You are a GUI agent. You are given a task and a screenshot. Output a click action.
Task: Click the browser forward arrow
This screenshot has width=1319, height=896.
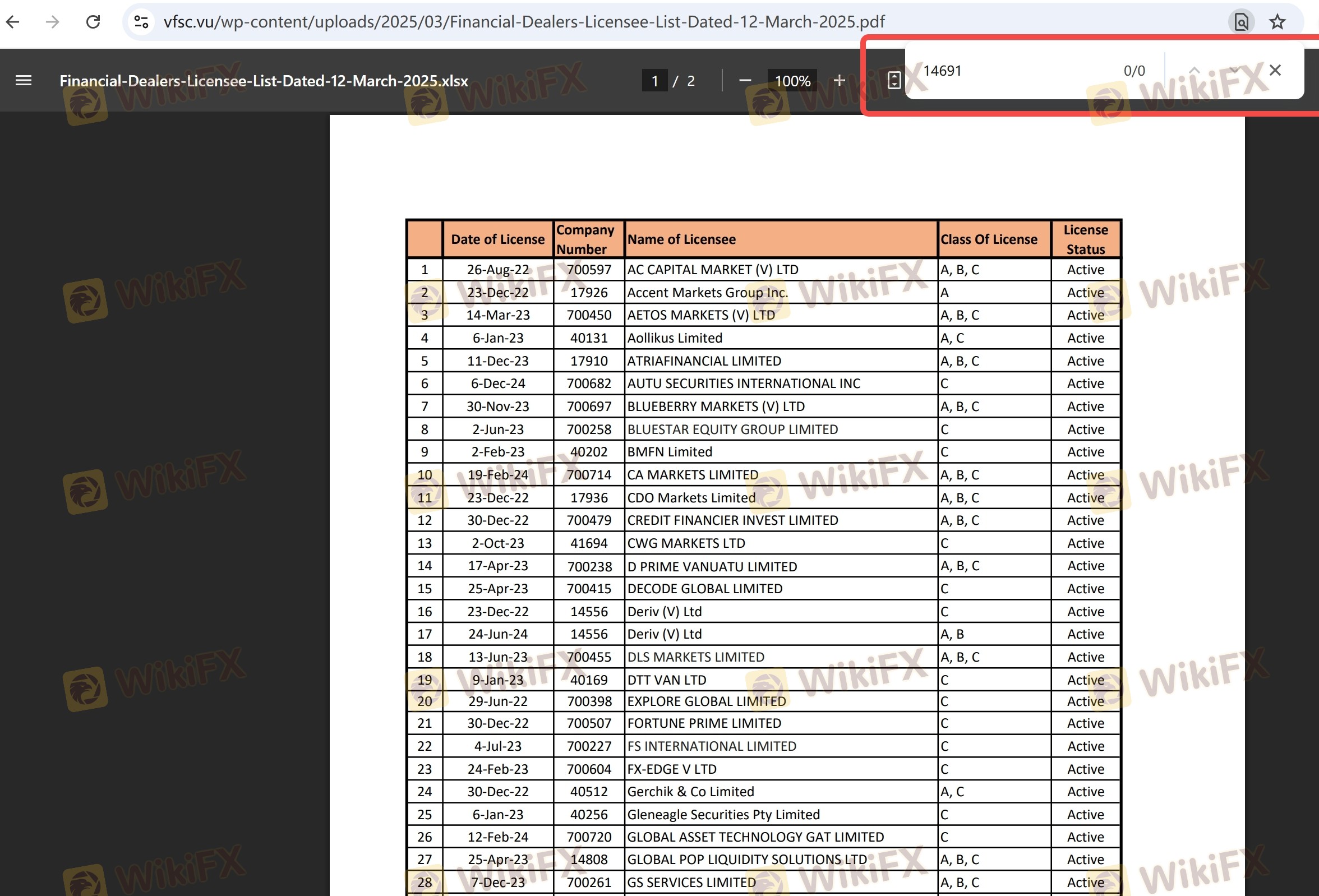point(52,22)
